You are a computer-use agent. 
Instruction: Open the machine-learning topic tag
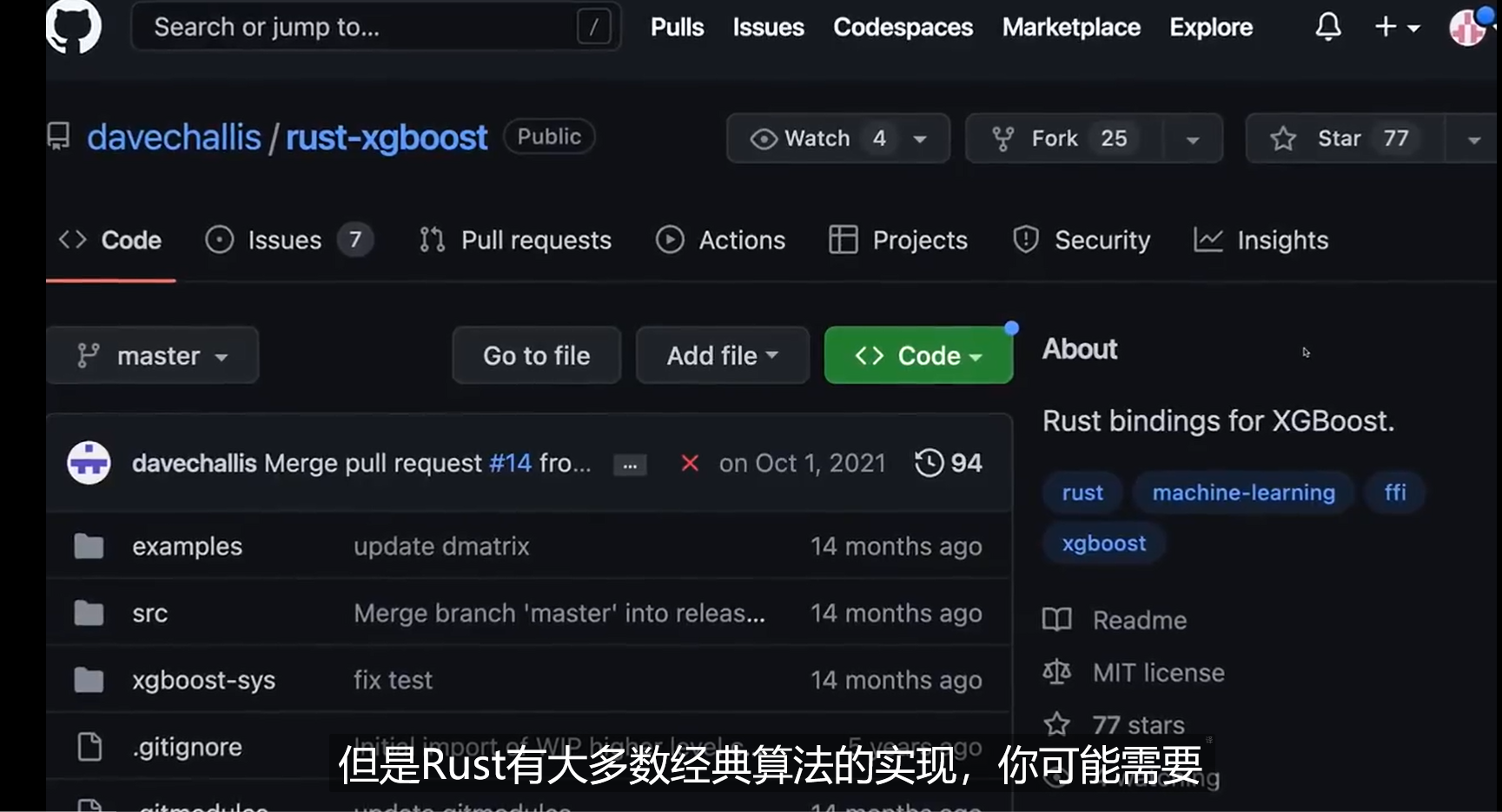pos(1243,492)
